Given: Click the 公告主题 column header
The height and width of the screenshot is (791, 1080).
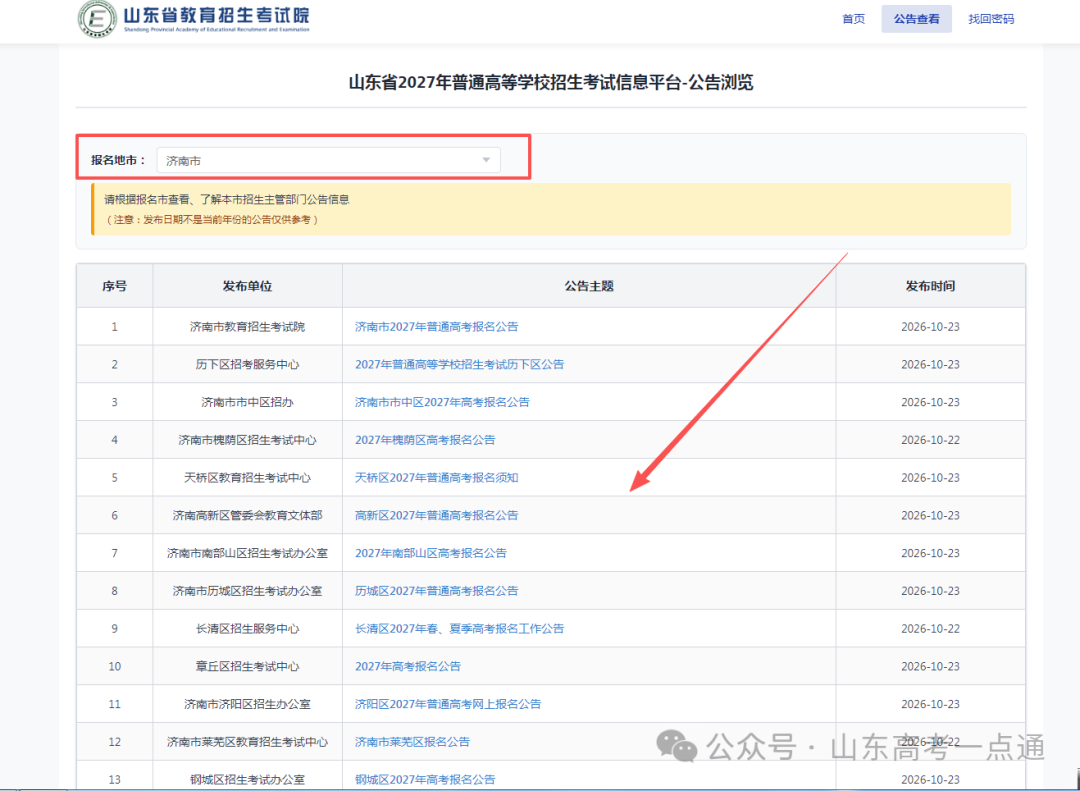Looking at the screenshot, I should [589, 286].
